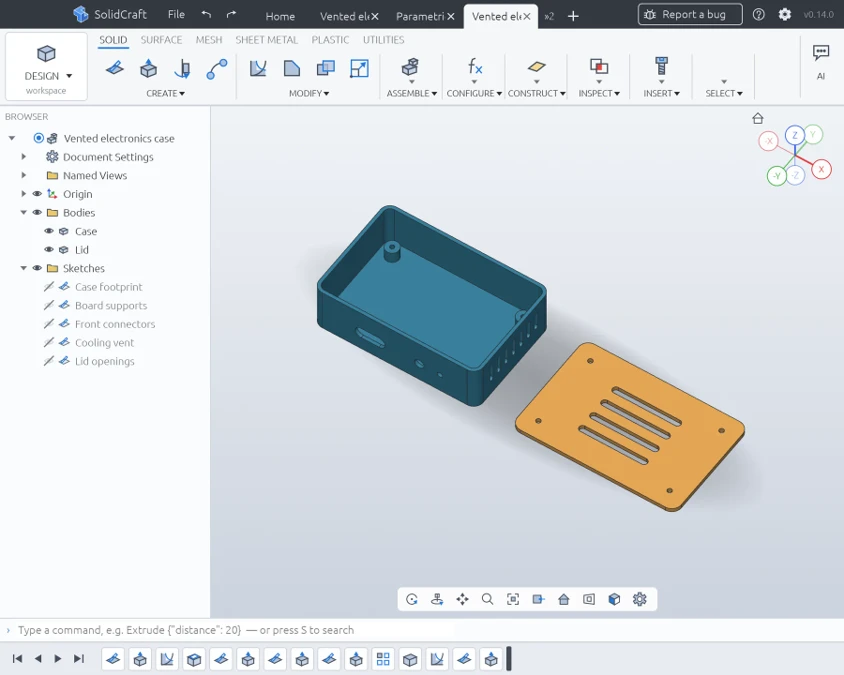Hide the Bodies folder using its eye icon
The height and width of the screenshot is (675, 844).
(x=37, y=213)
